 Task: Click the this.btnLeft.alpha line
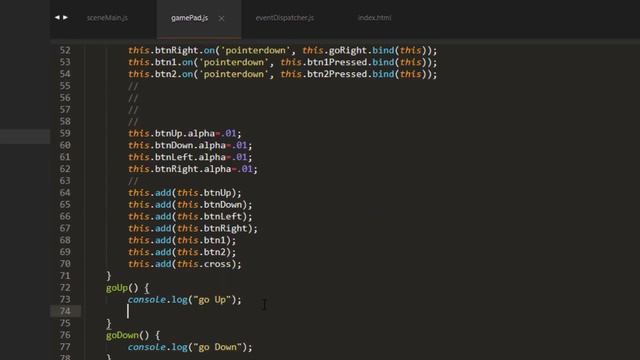click(190, 157)
